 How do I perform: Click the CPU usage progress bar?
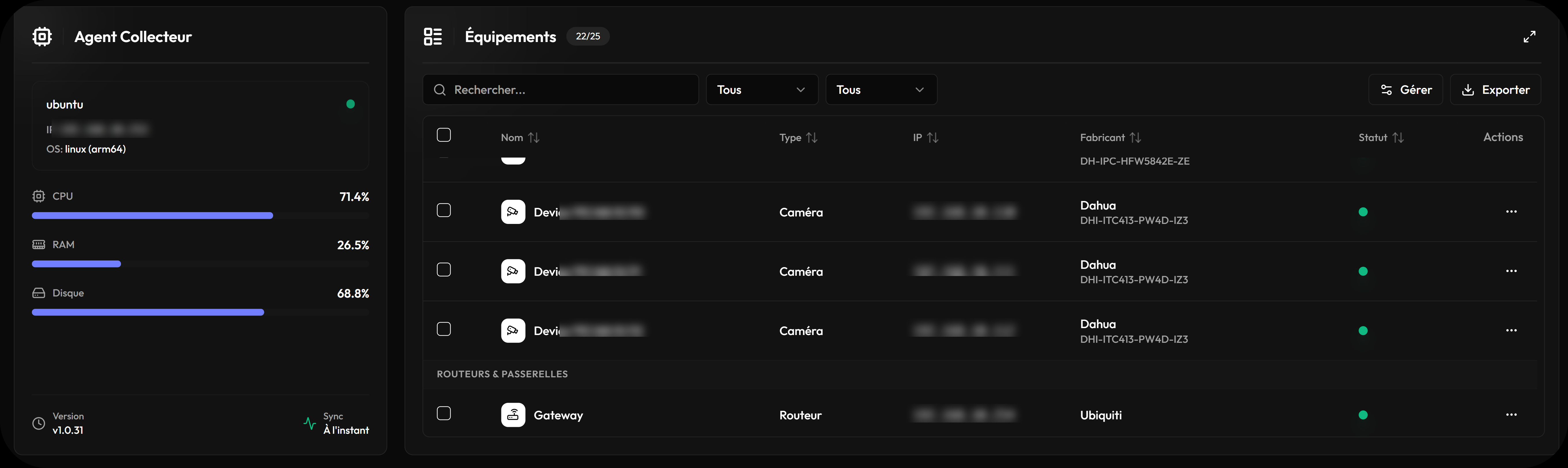click(x=200, y=216)
